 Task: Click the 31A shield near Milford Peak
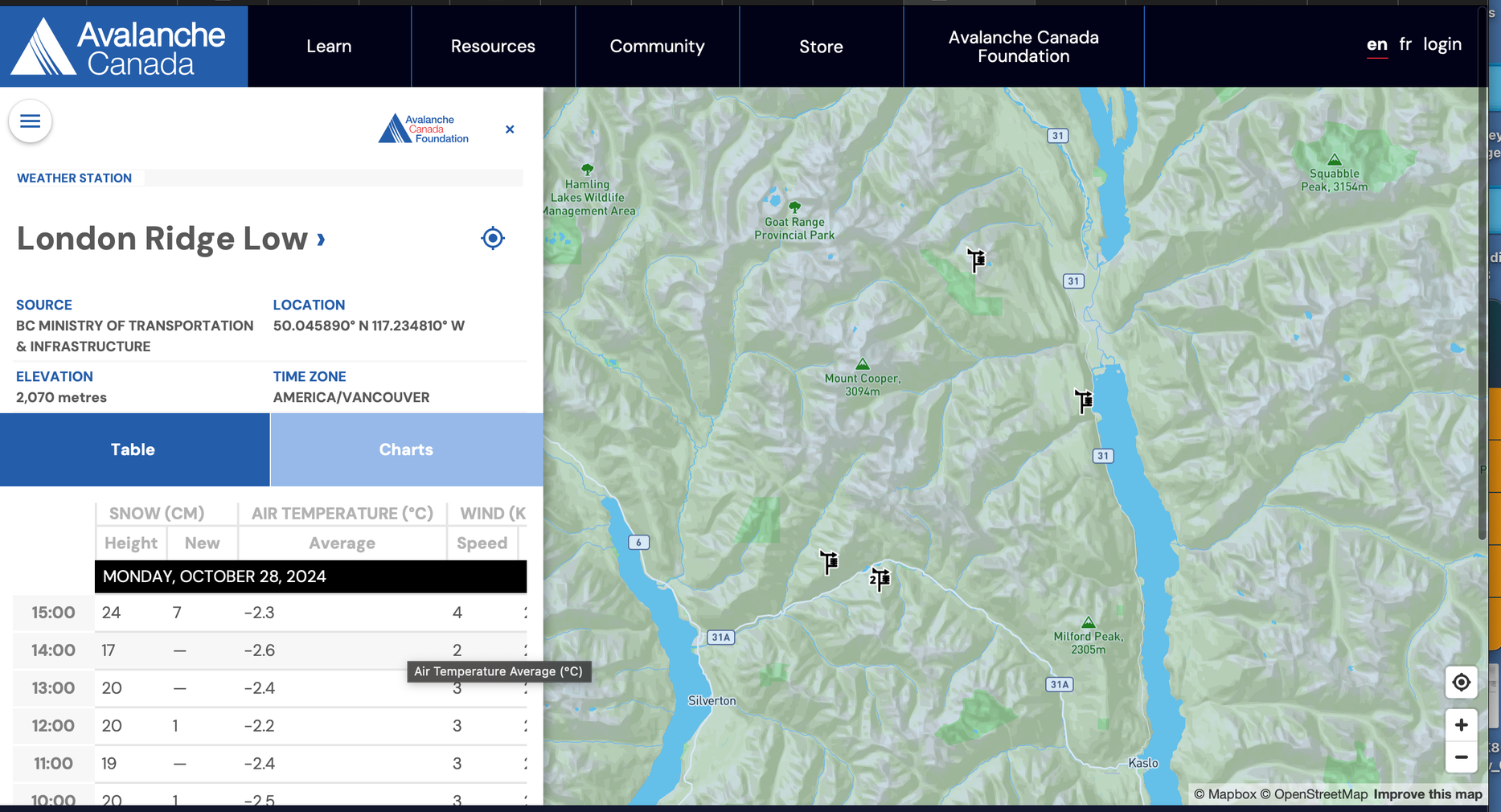1059,684
